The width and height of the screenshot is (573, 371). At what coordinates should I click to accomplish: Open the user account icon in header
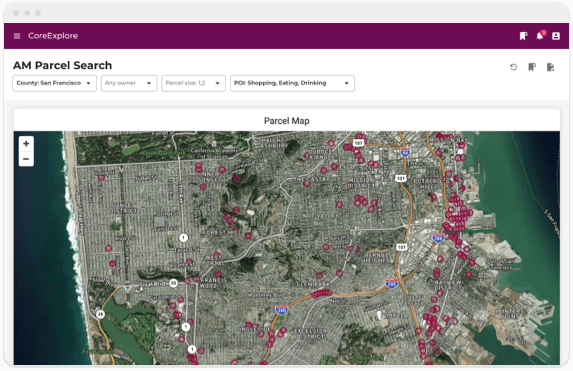556,36
